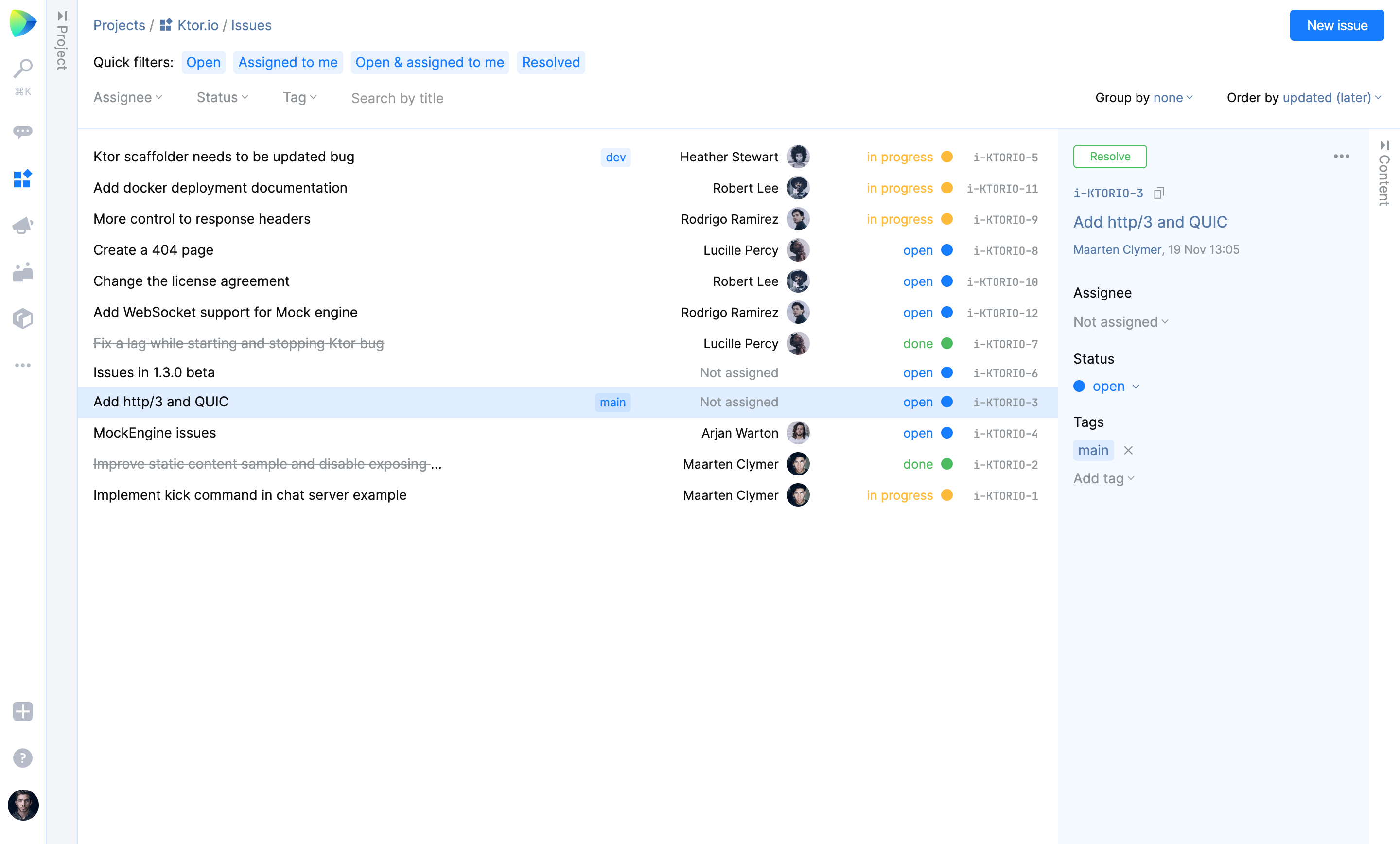
Task: Open the Packages hexagon sidebar icon
Action: click(x=23, y=318)
